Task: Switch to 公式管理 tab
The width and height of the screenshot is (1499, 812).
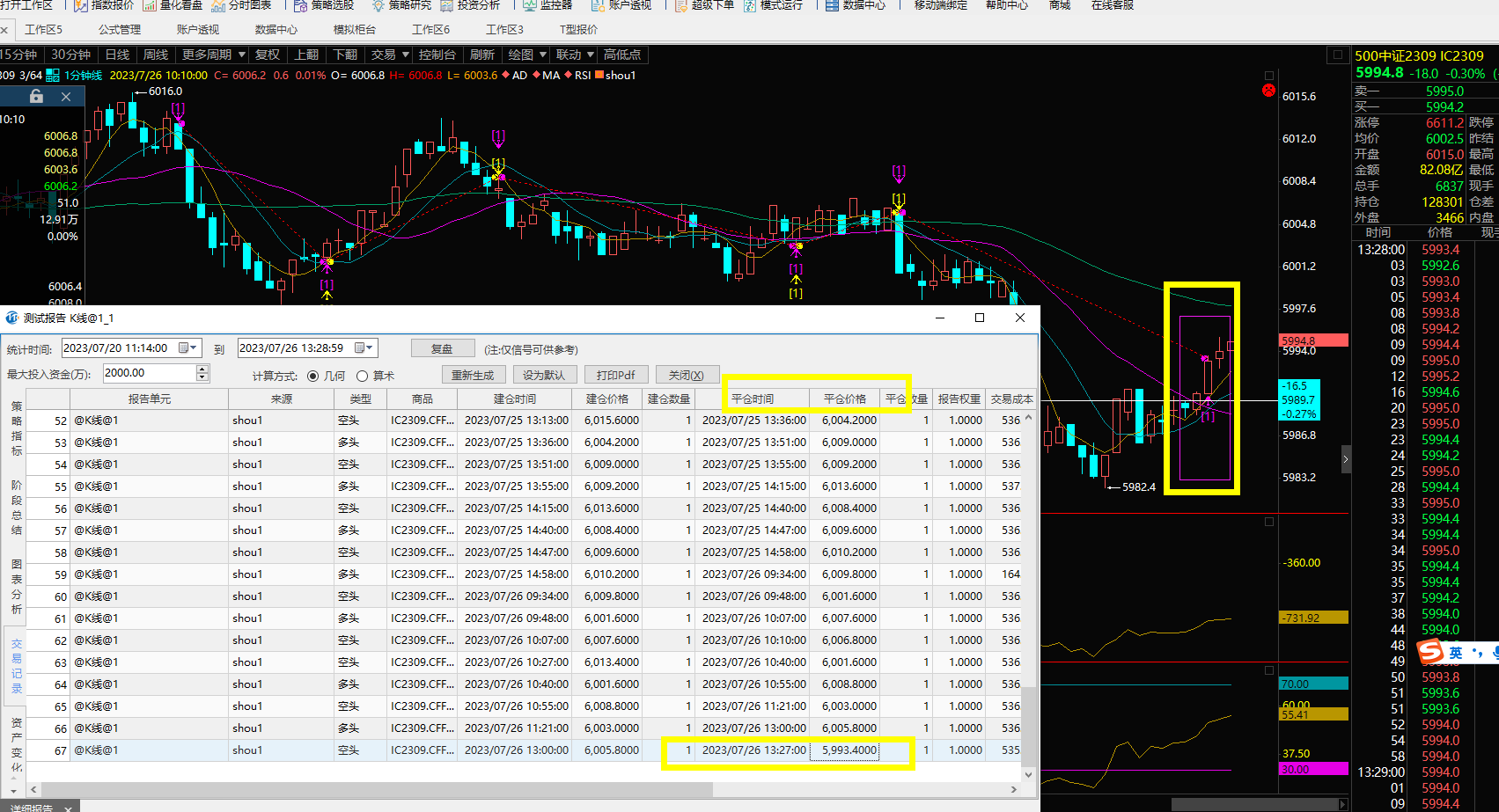Action: click(120, 30)
